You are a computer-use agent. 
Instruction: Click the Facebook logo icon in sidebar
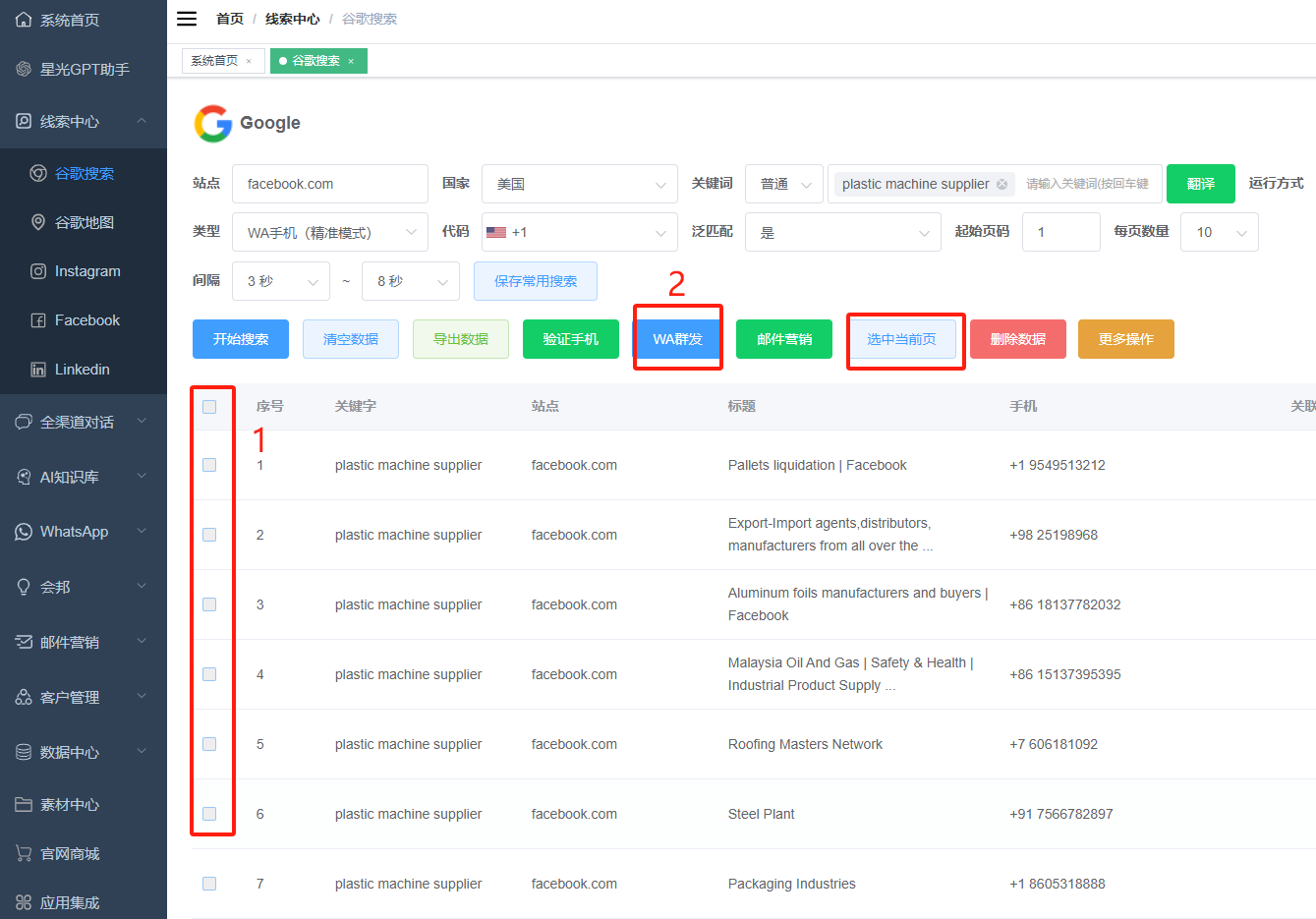pyautogui.click(x=38, y=320)
